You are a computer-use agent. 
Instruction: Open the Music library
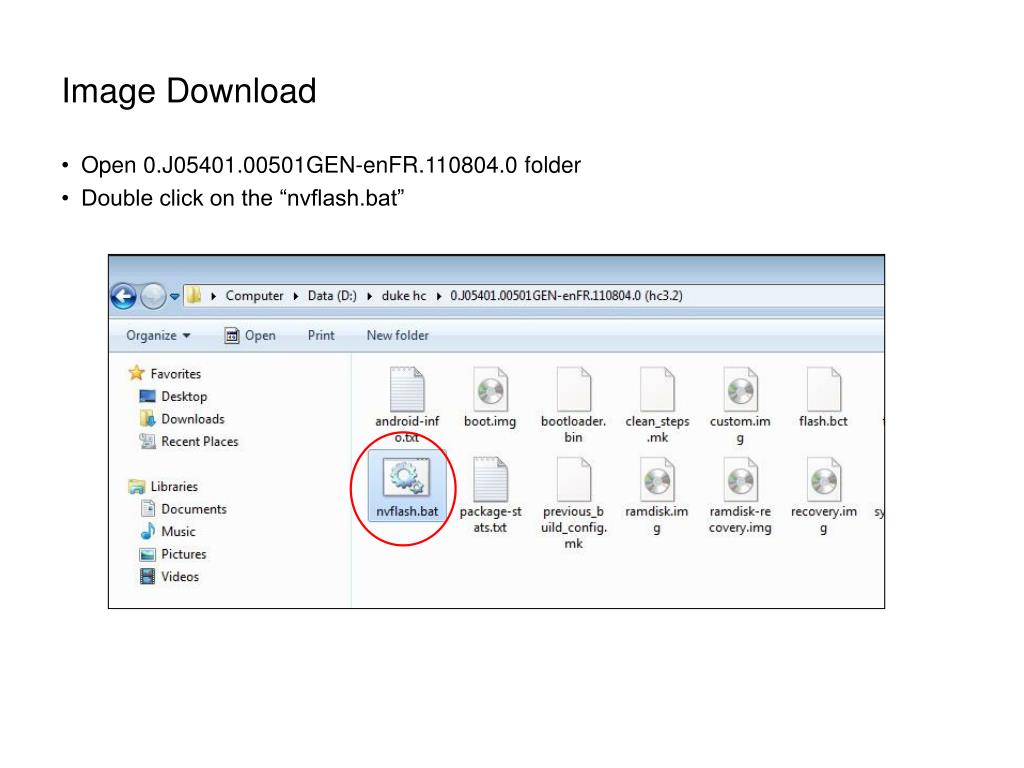point(178,532)
